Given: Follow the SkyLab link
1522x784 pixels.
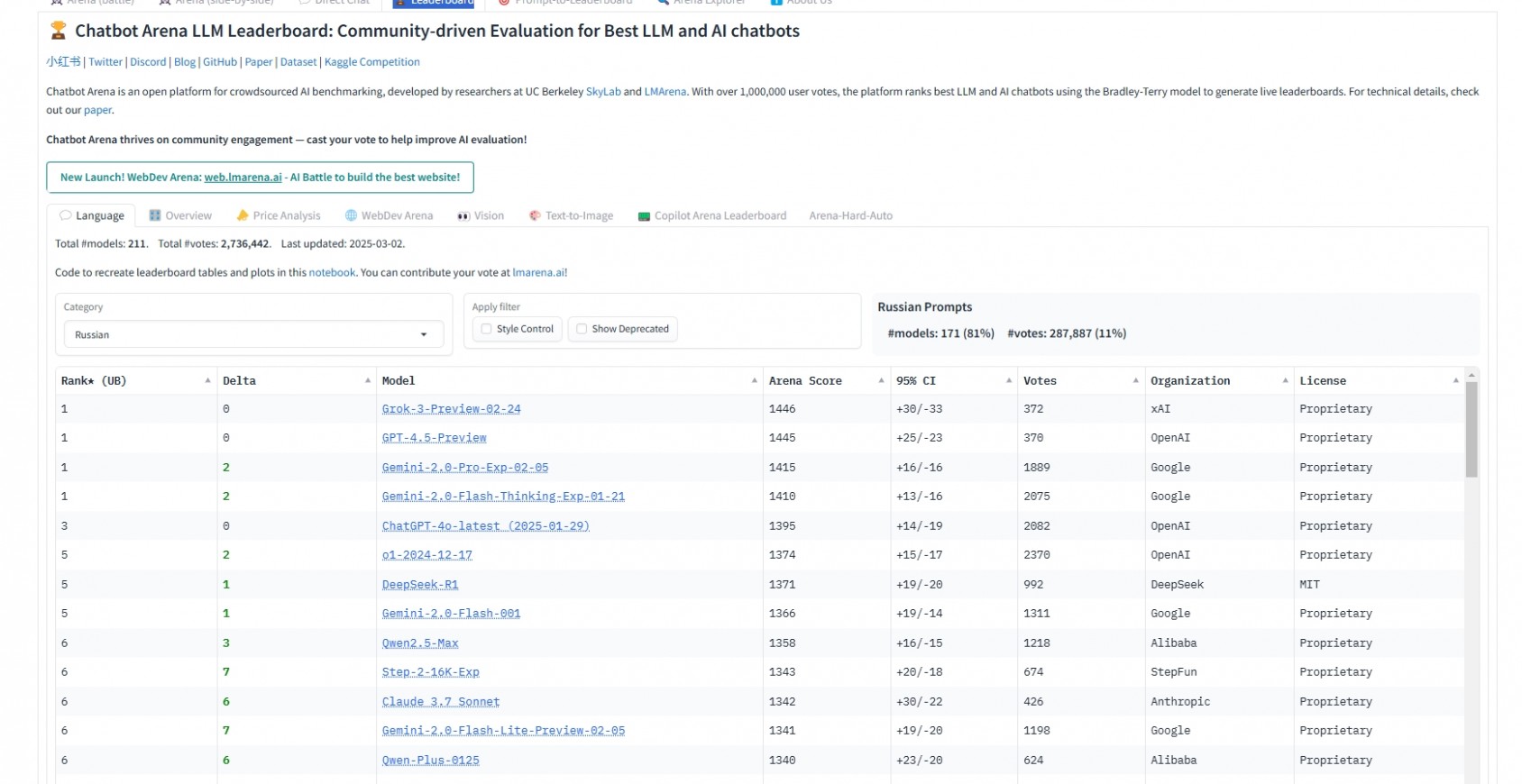Looking at the screenshot, I should click(603, 92).
